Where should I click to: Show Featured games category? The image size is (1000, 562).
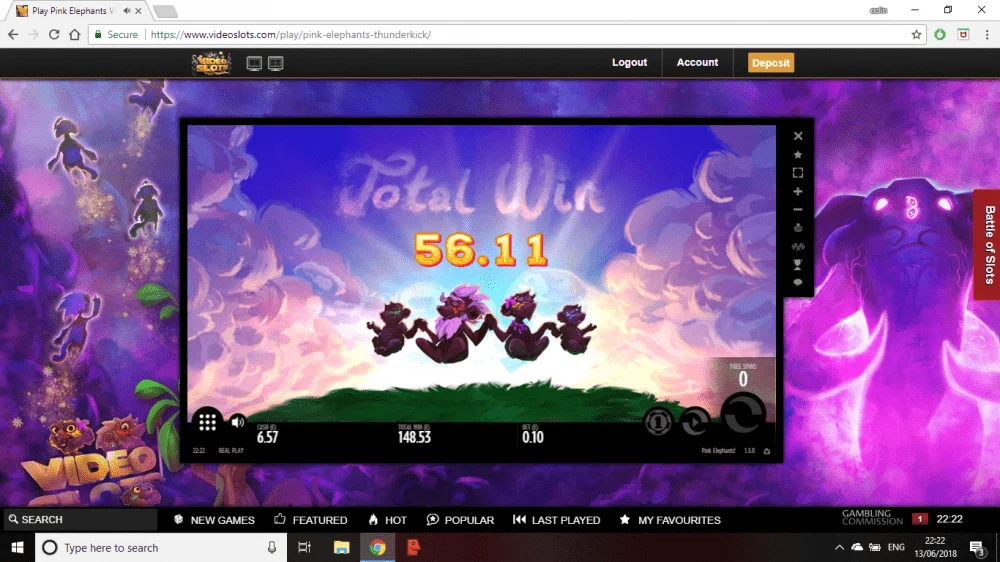(x=311, y=520)
